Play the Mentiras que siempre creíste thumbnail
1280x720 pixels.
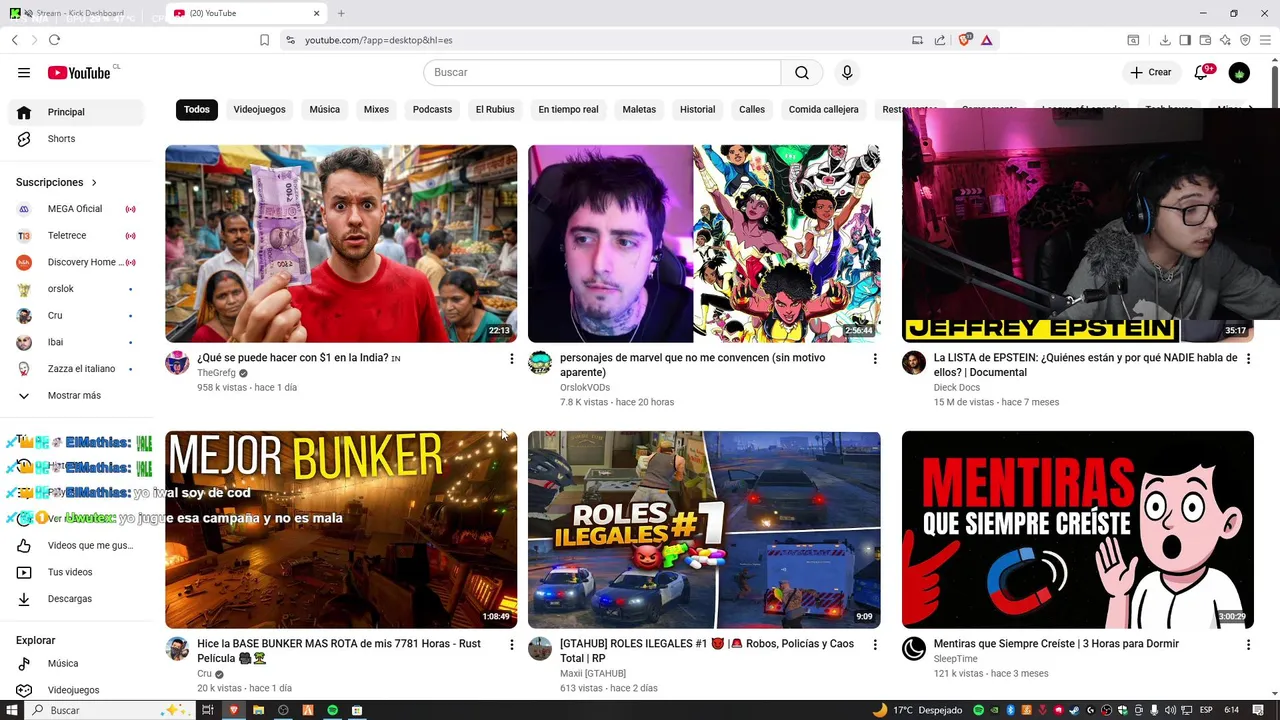(x=1077, y=530)
